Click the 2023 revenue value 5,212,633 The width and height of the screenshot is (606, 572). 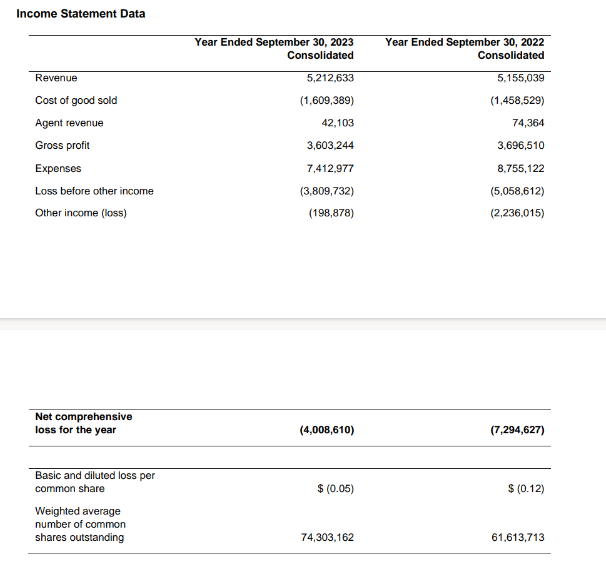[x=329, y=78]
